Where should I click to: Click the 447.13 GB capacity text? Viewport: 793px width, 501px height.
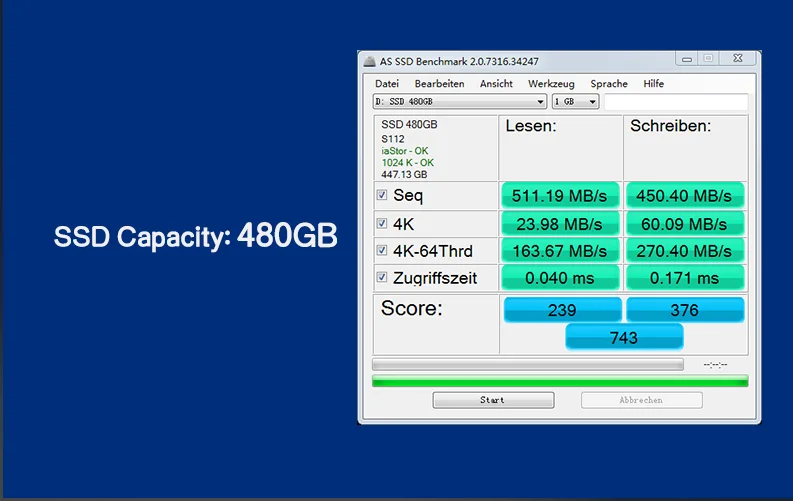[x=404, y=174]
